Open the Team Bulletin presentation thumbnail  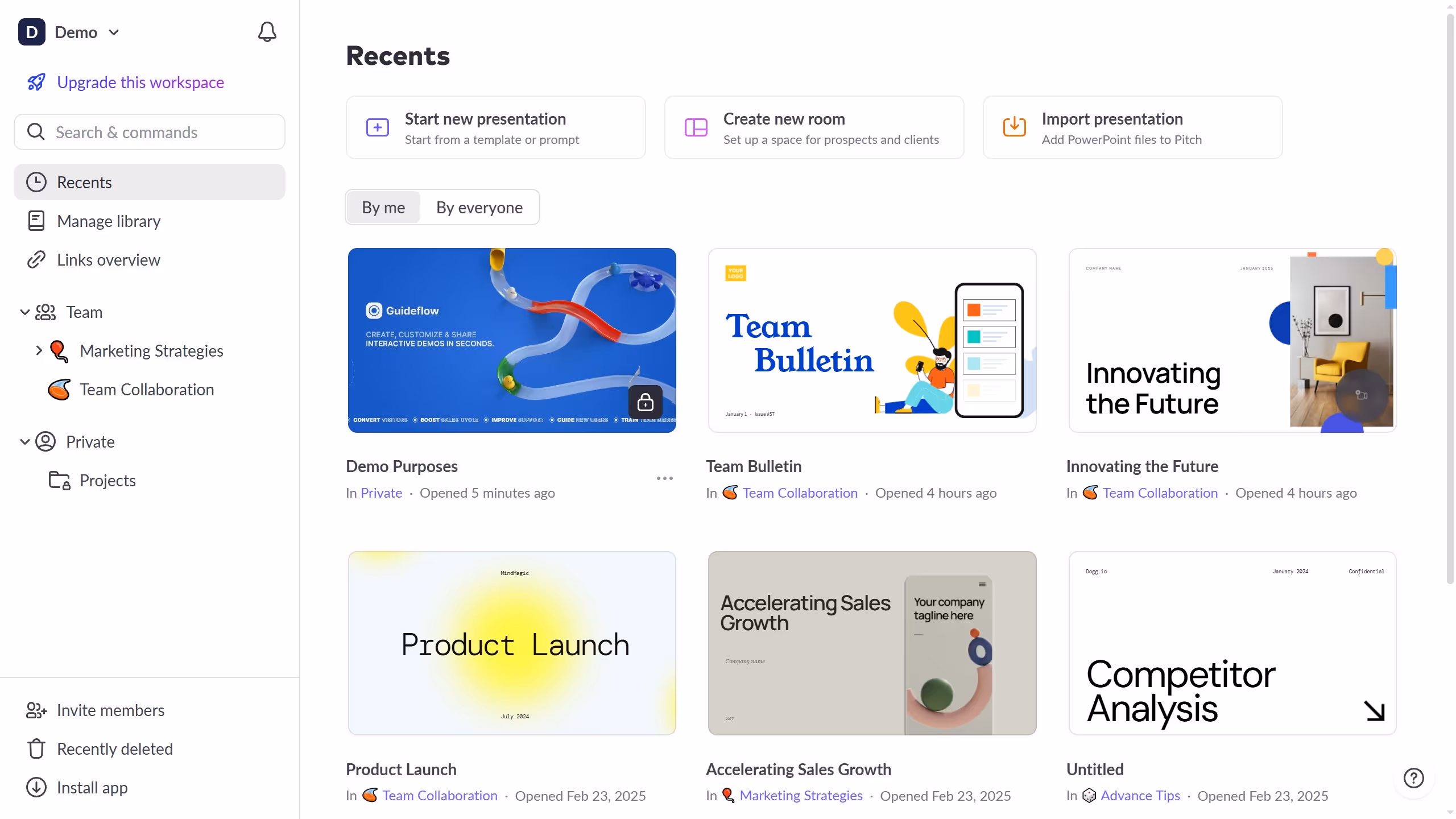pos(872,340)
